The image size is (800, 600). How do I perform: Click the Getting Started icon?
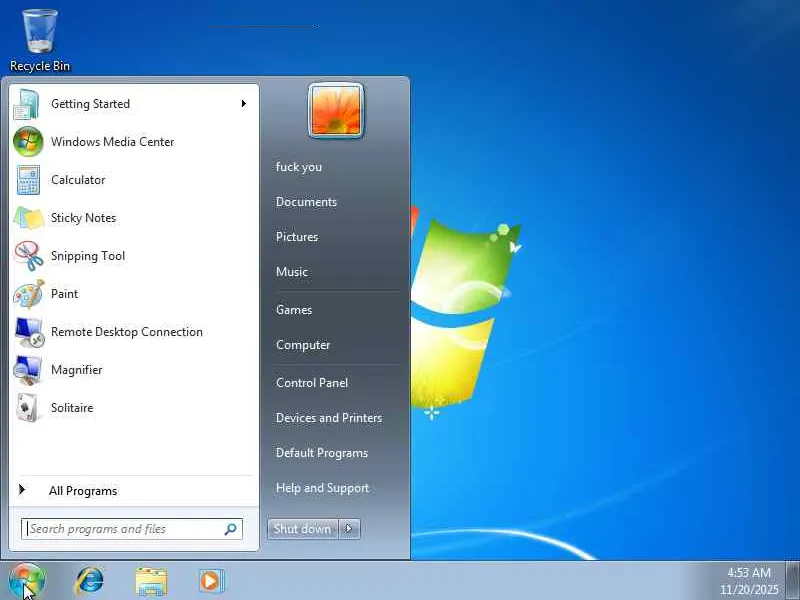point(27,104)
